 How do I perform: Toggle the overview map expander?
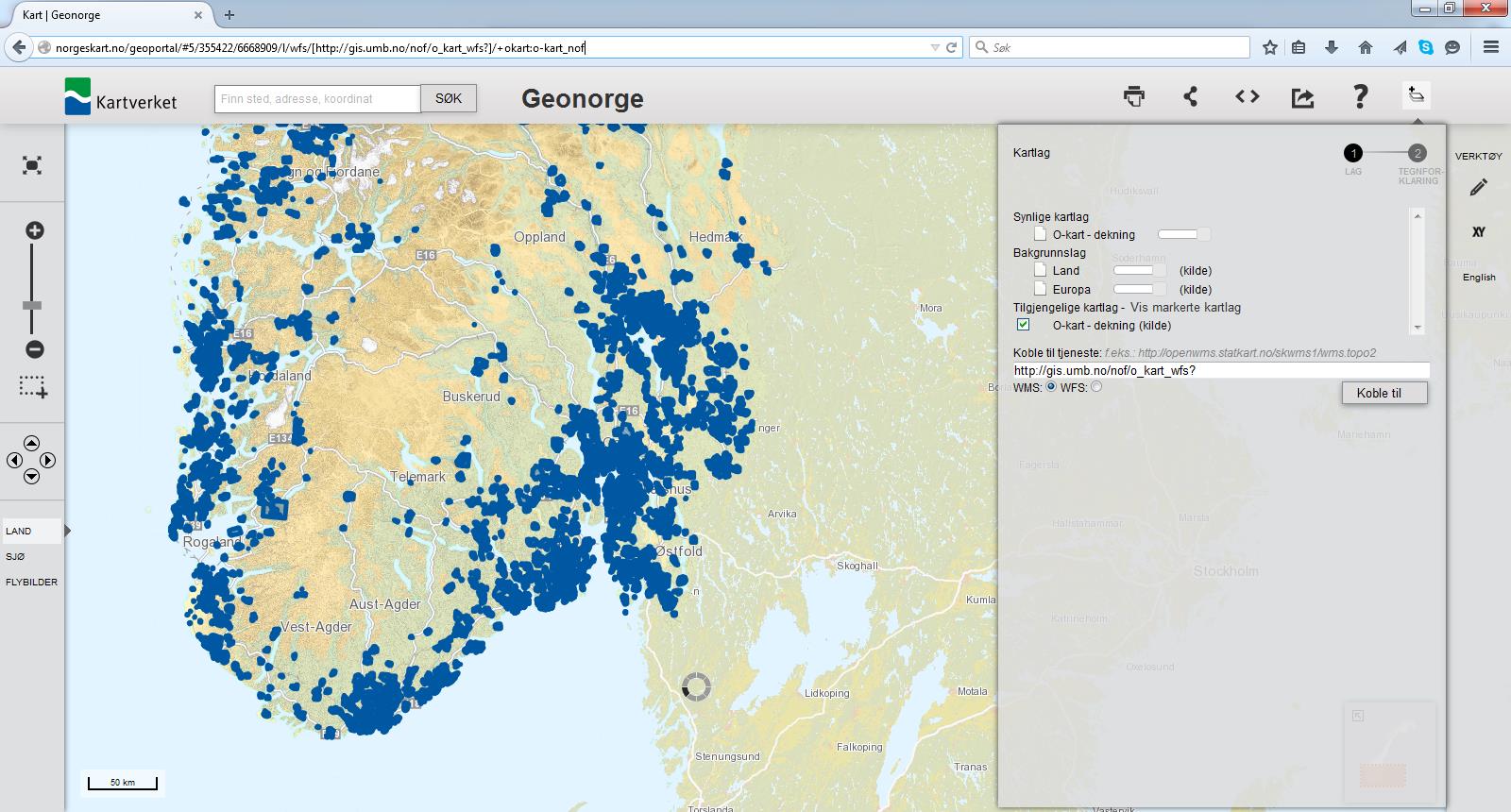pyautogui.click(x=1358, y=716)
